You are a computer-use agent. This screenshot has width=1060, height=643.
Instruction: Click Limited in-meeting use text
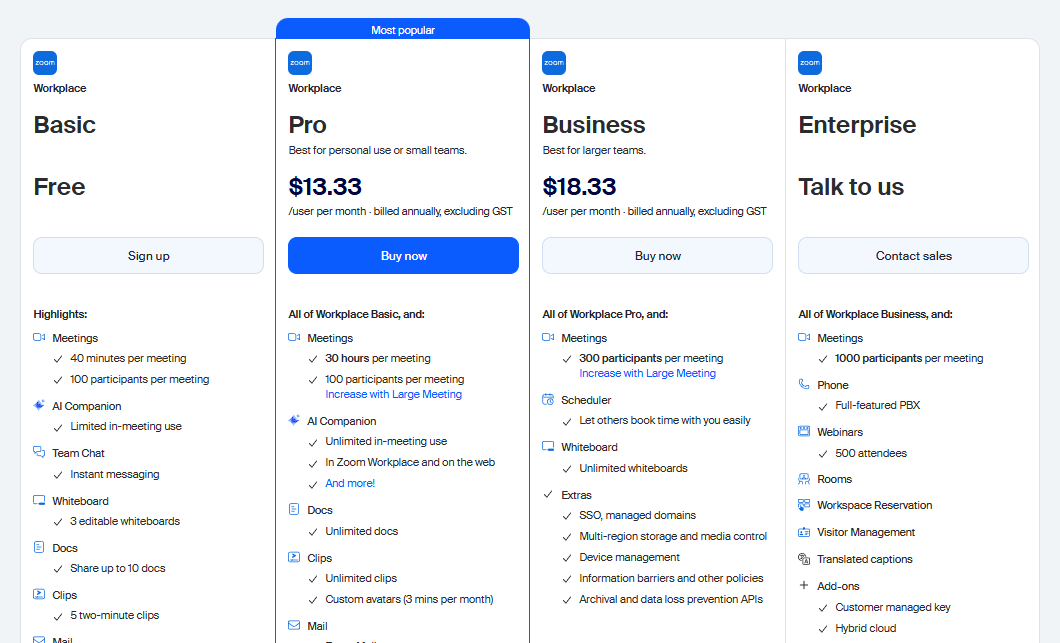pos(126,427)
